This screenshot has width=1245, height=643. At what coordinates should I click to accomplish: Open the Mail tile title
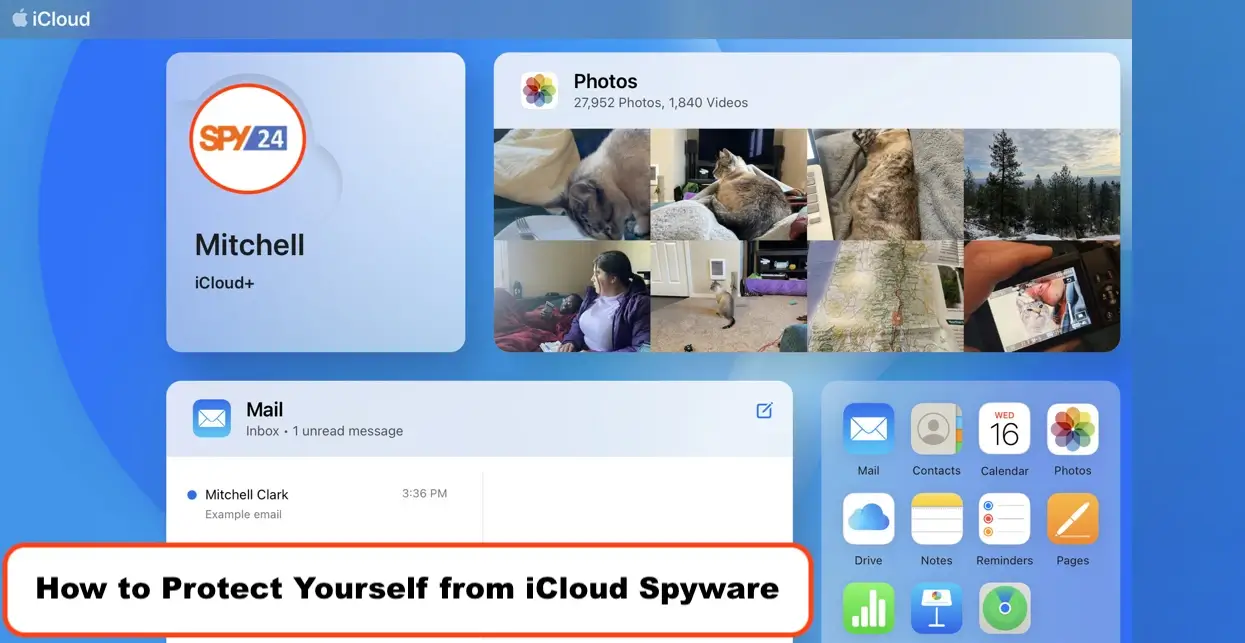[x=264, y=409]
